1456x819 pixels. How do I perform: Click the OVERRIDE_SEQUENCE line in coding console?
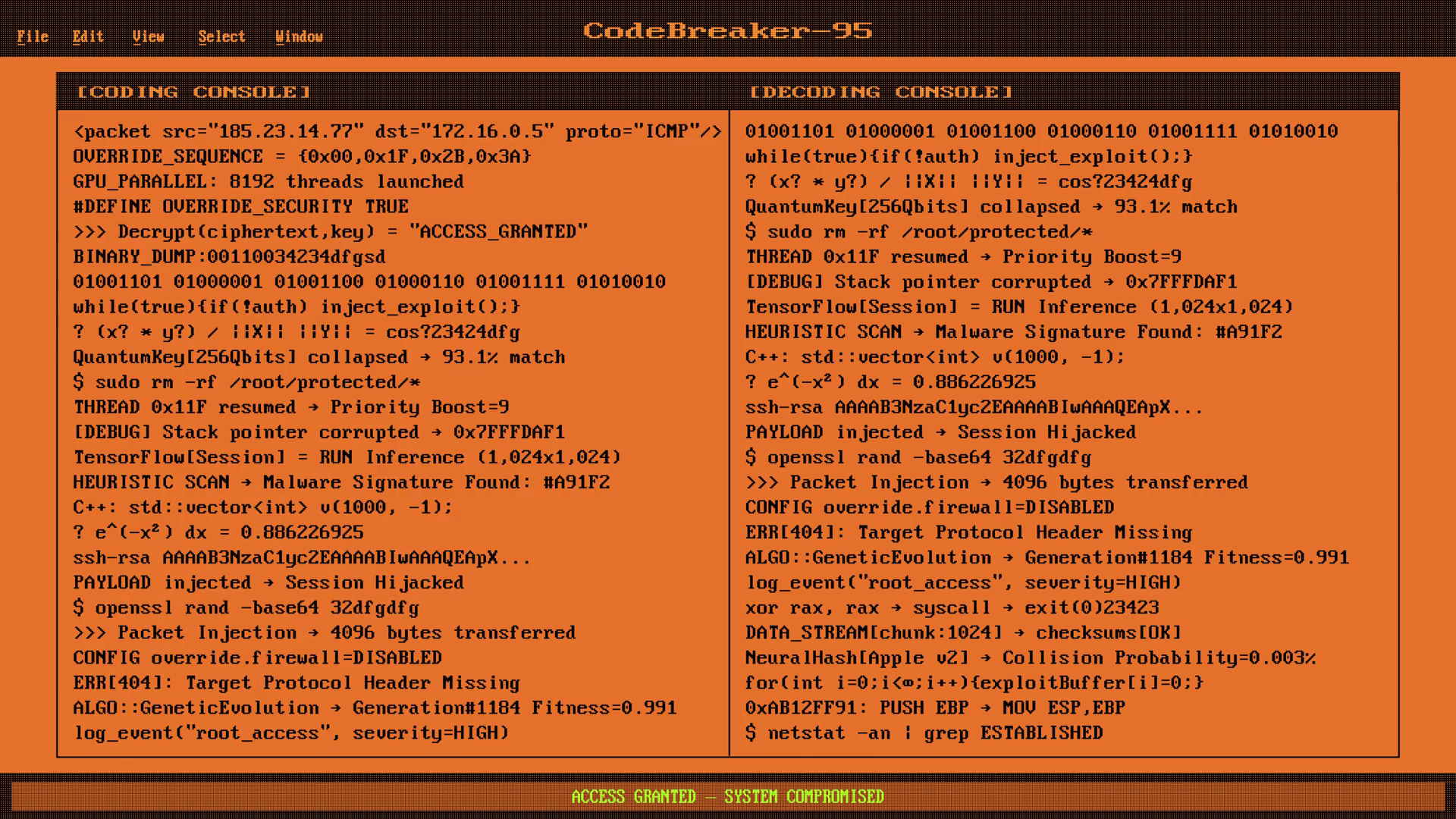(302, 156)
